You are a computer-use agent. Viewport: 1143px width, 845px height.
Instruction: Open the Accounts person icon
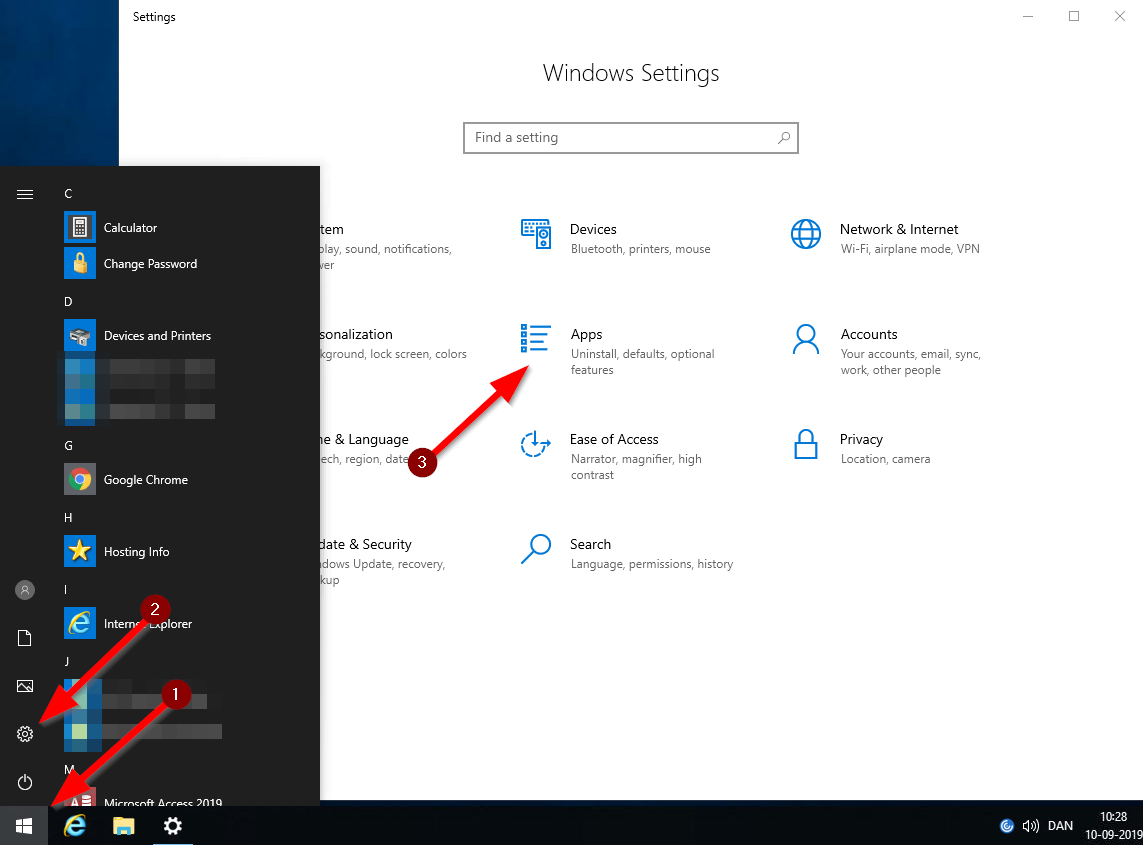point(805,339)
